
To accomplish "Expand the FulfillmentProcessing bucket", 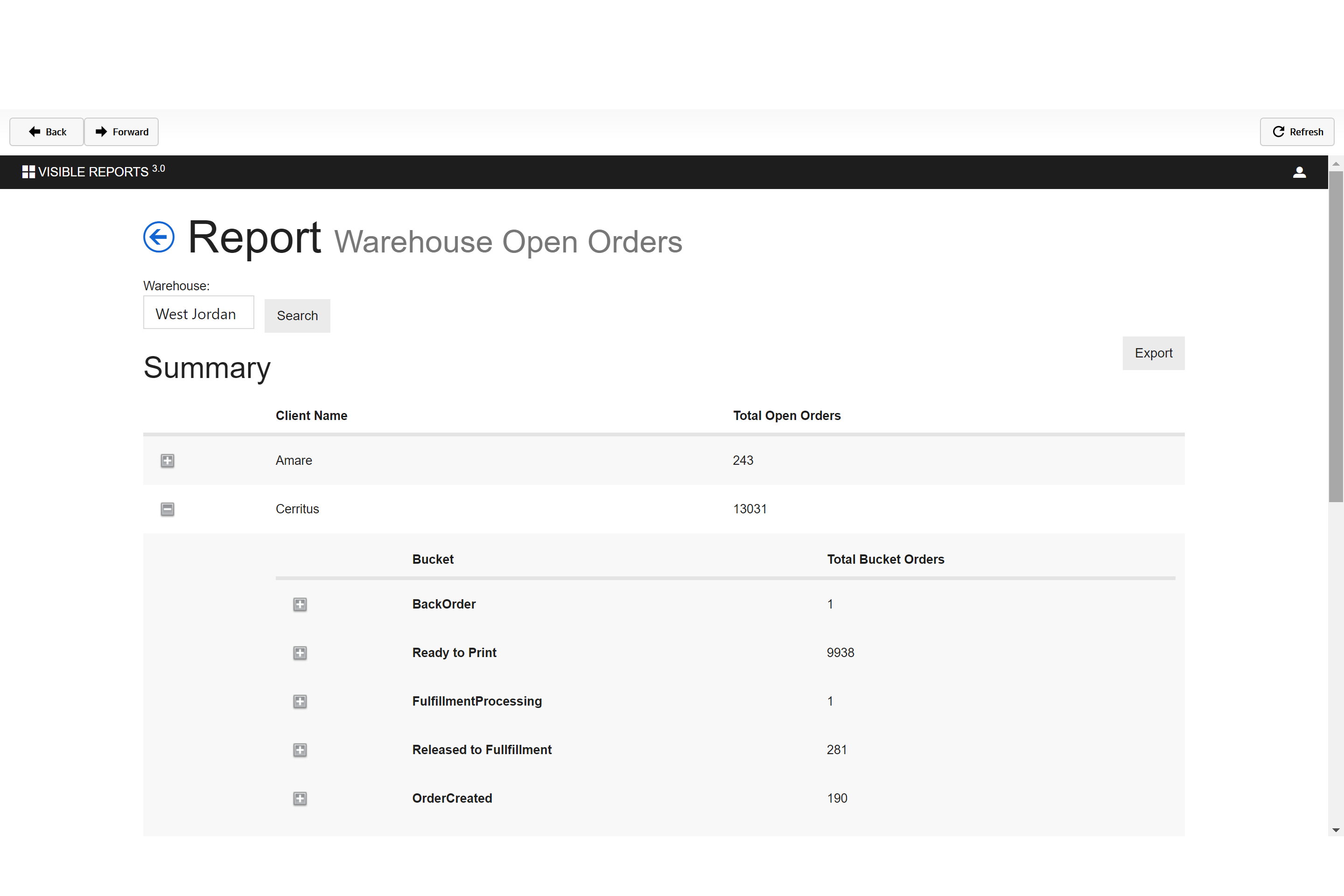I will coord(300,702).
